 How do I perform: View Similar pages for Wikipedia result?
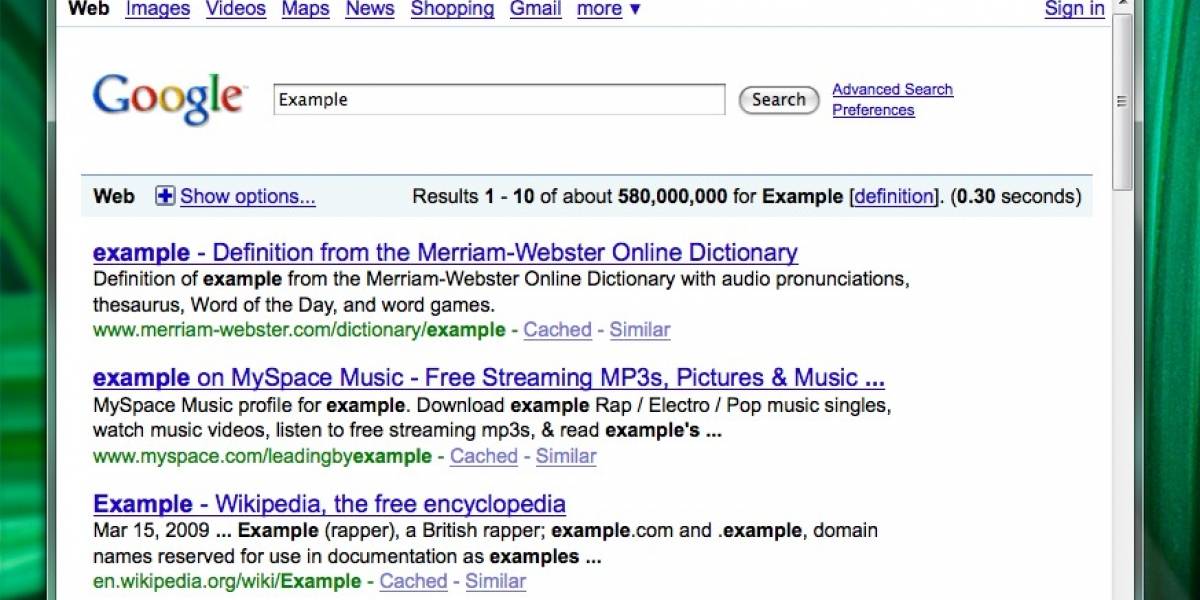click(x=495, y=581)
